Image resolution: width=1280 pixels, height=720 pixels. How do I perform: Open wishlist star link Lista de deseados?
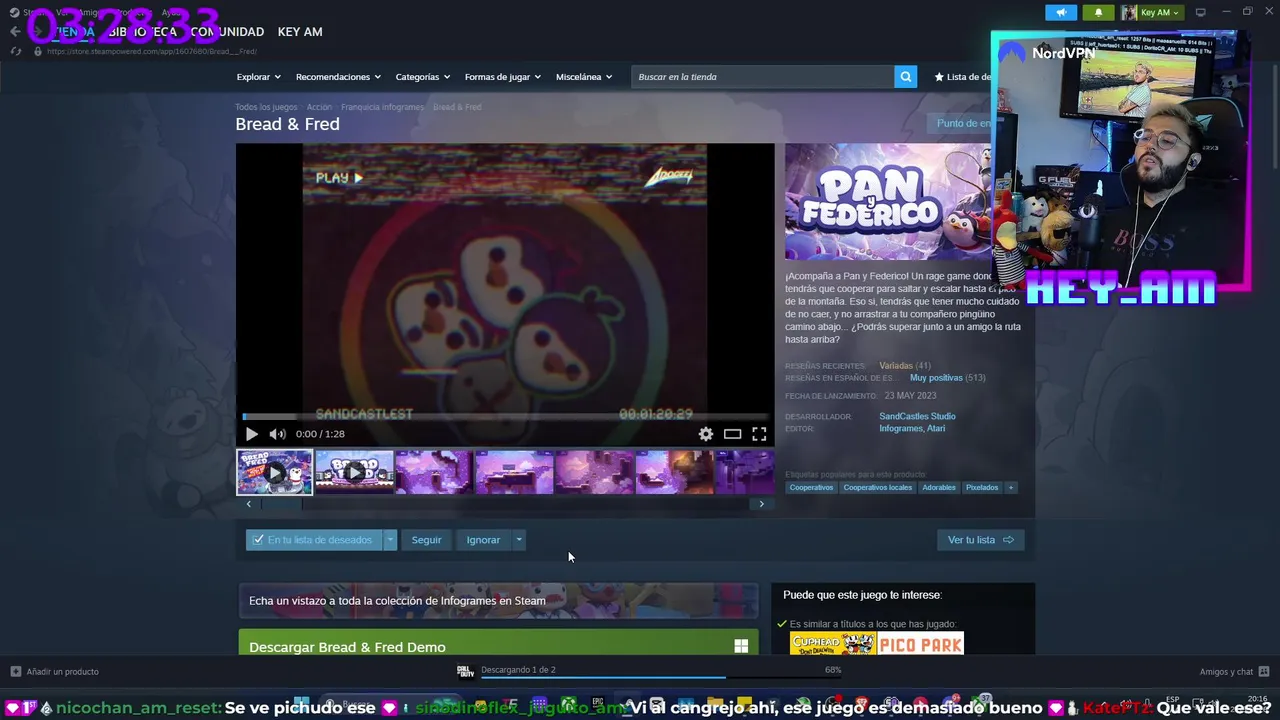pos(962,77)
